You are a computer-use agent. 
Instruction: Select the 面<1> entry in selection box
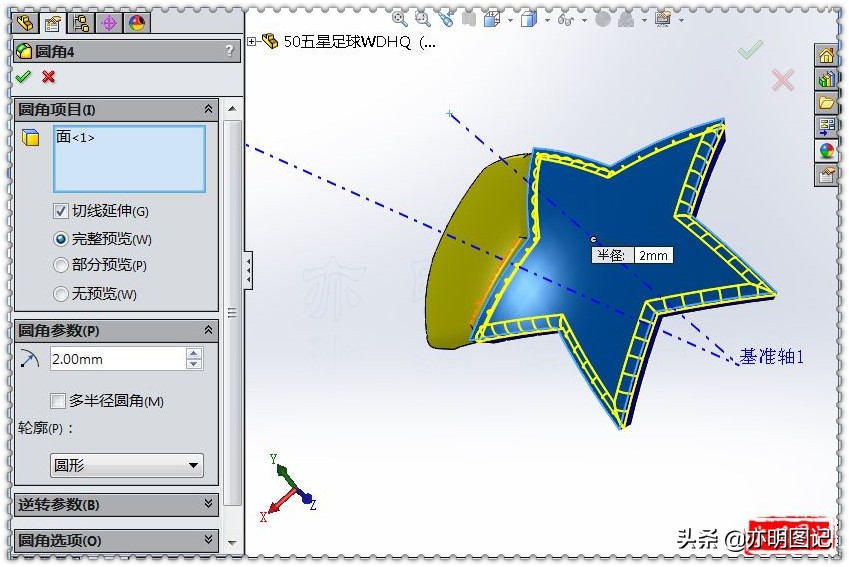[75, 138]
